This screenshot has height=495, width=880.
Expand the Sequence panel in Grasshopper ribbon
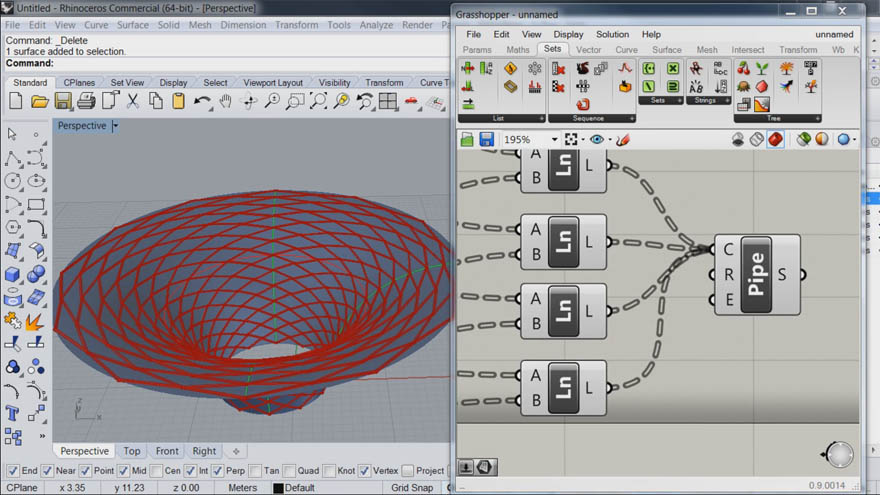pyautogui.click(x=632, y=118)
